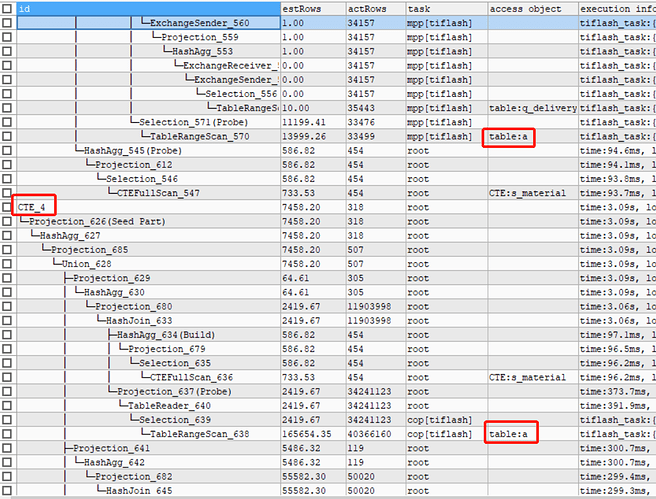Tick the select-all checkbox in the header row

[7, 9]
